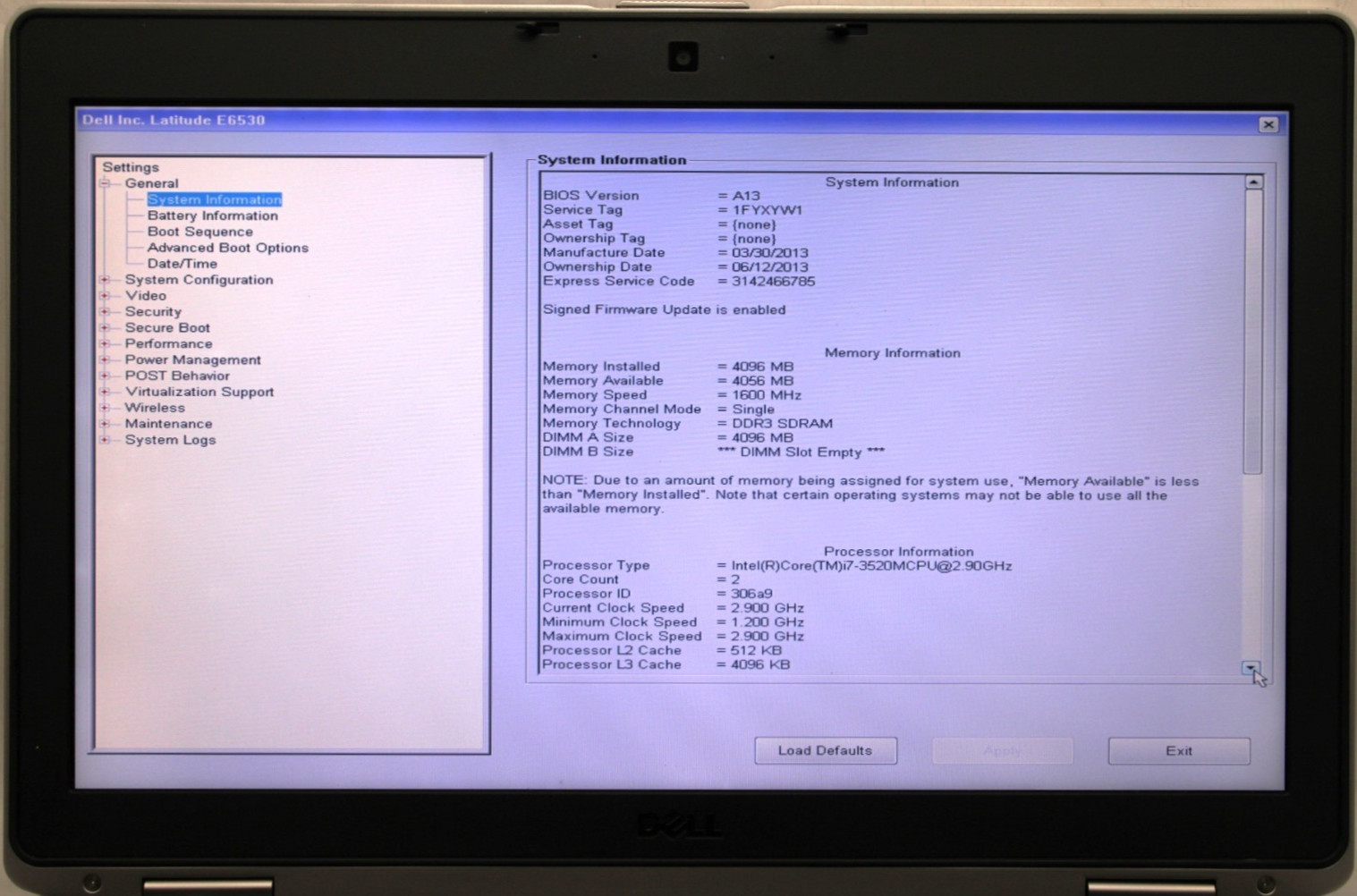Open Advanced Boot Options
Screen dimensions: 1357x896
(228, 248)
